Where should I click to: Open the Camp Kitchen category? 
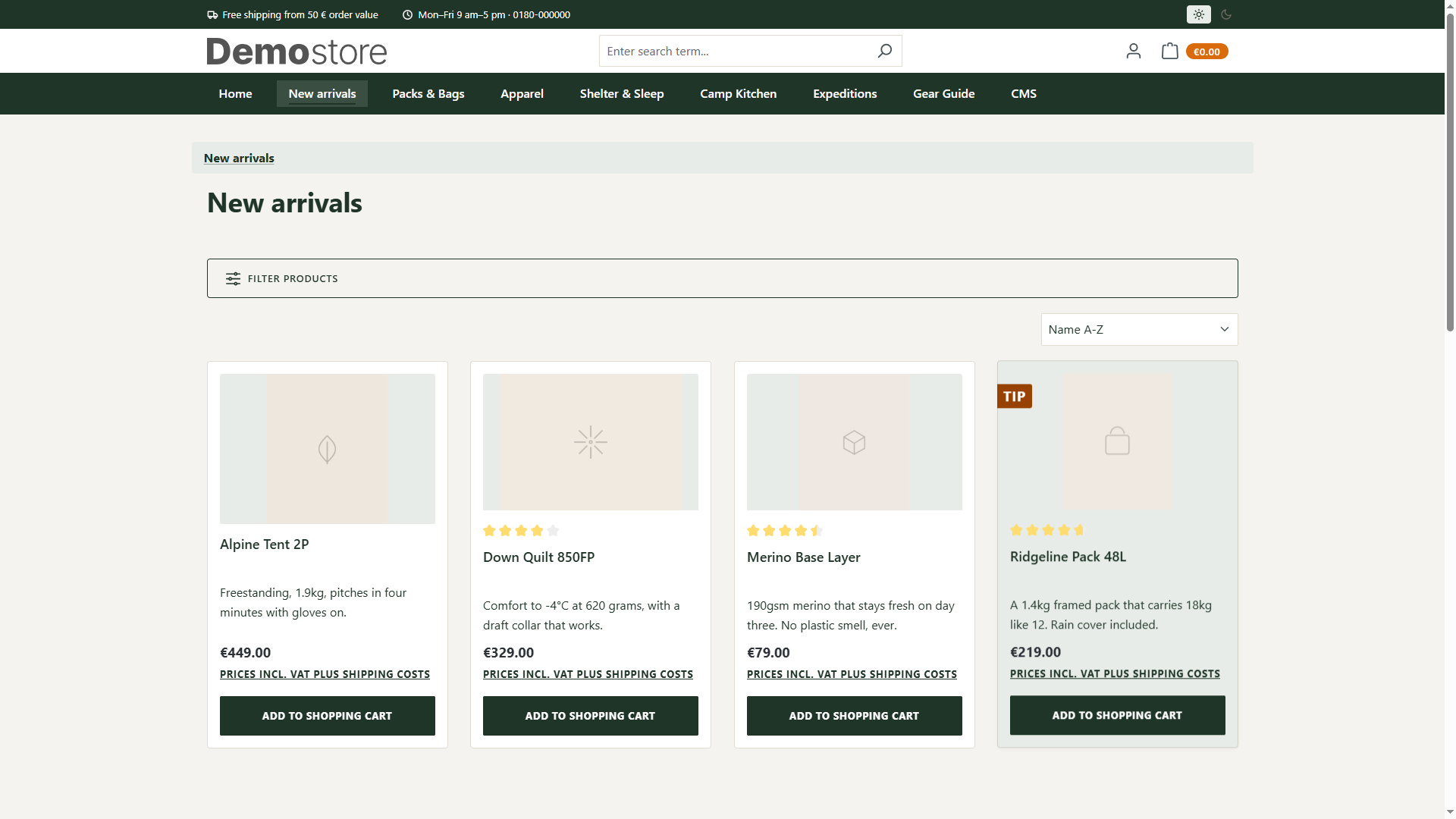(738, 93)
